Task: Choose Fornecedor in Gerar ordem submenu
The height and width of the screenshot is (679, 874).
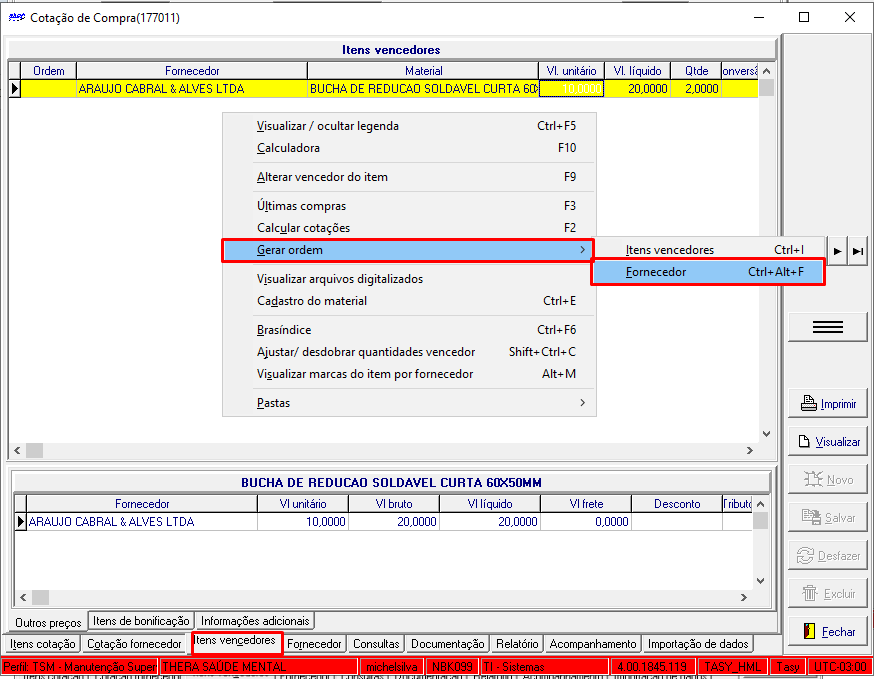Action: click(707, 272)
